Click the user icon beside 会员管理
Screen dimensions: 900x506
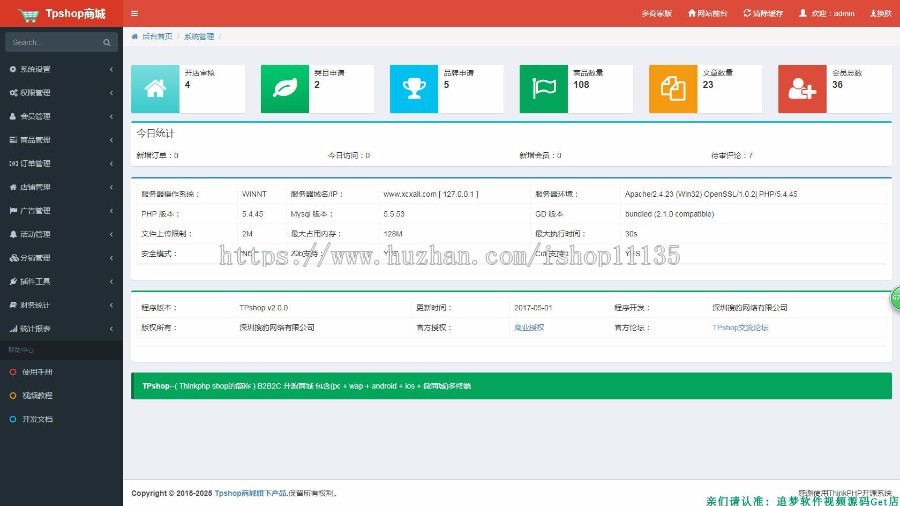click(x=13, y=116)
